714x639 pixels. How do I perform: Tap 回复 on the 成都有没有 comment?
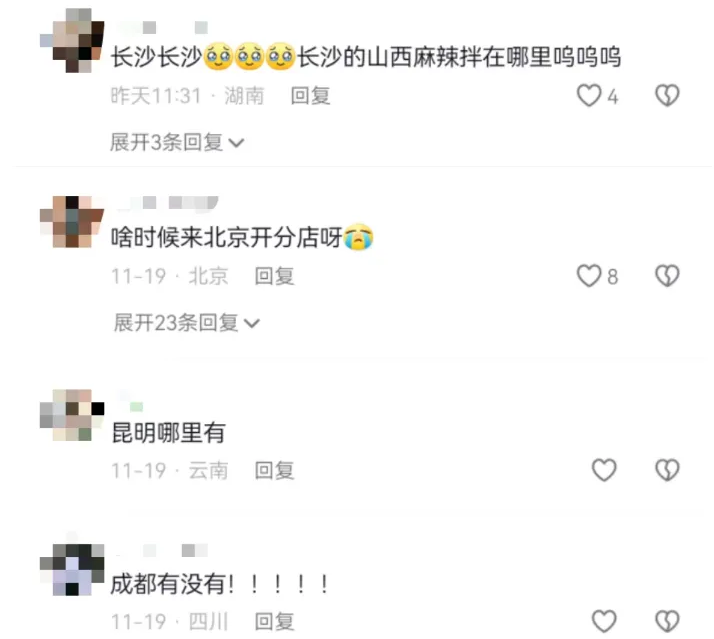pyautogui.click(x=275, y=621)
